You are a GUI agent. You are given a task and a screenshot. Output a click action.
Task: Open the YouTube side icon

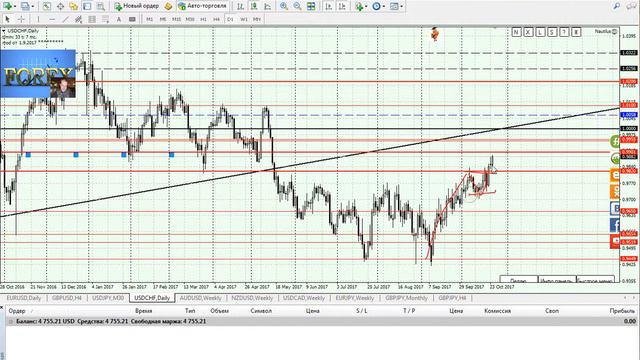point(615,242)
